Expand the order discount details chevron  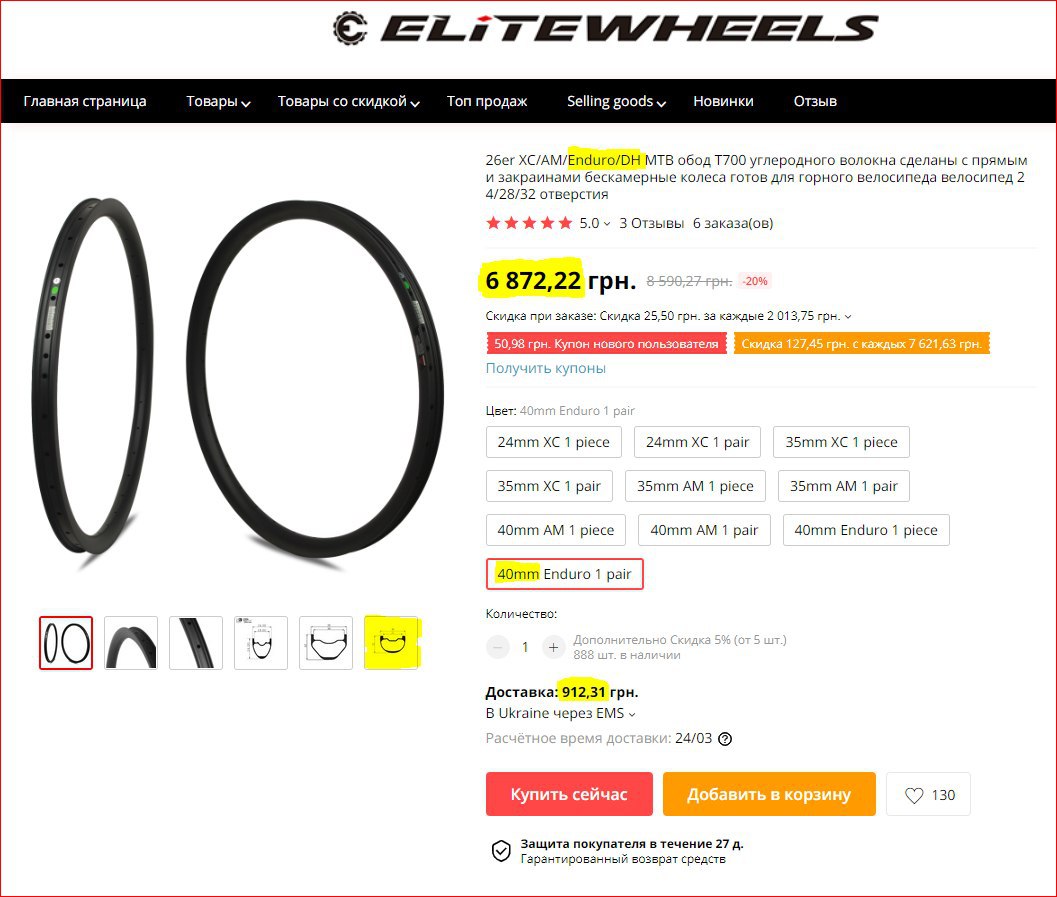tap(848, 316)
